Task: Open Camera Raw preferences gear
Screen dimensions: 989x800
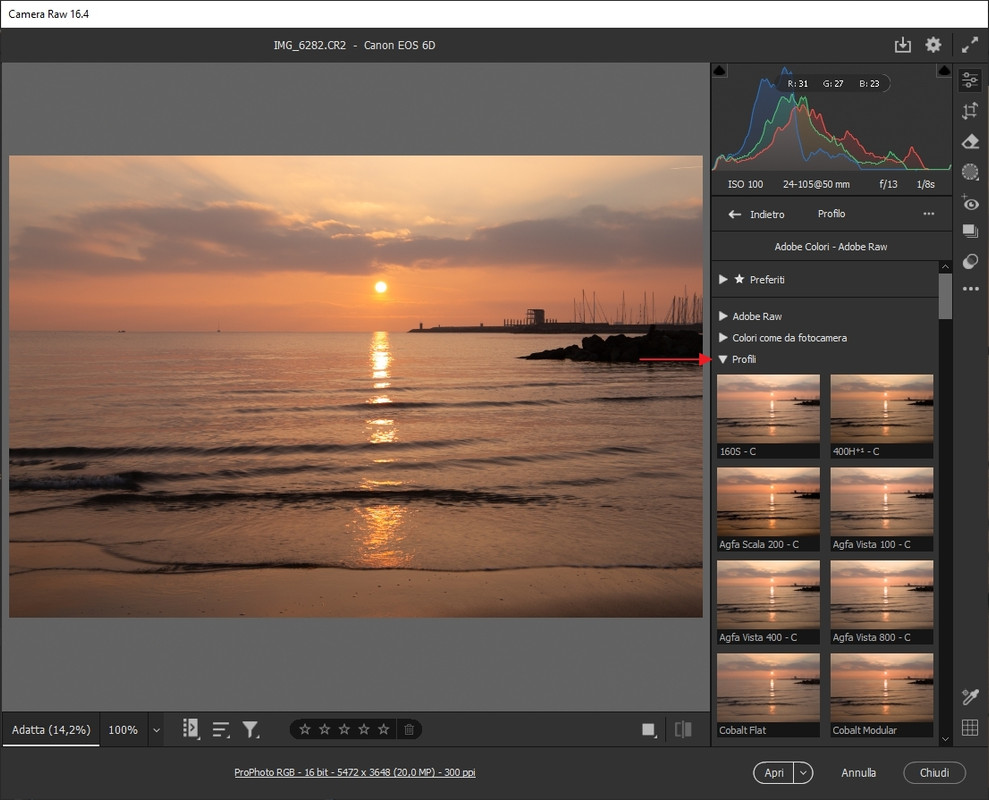Action: (x=933, y=45)
